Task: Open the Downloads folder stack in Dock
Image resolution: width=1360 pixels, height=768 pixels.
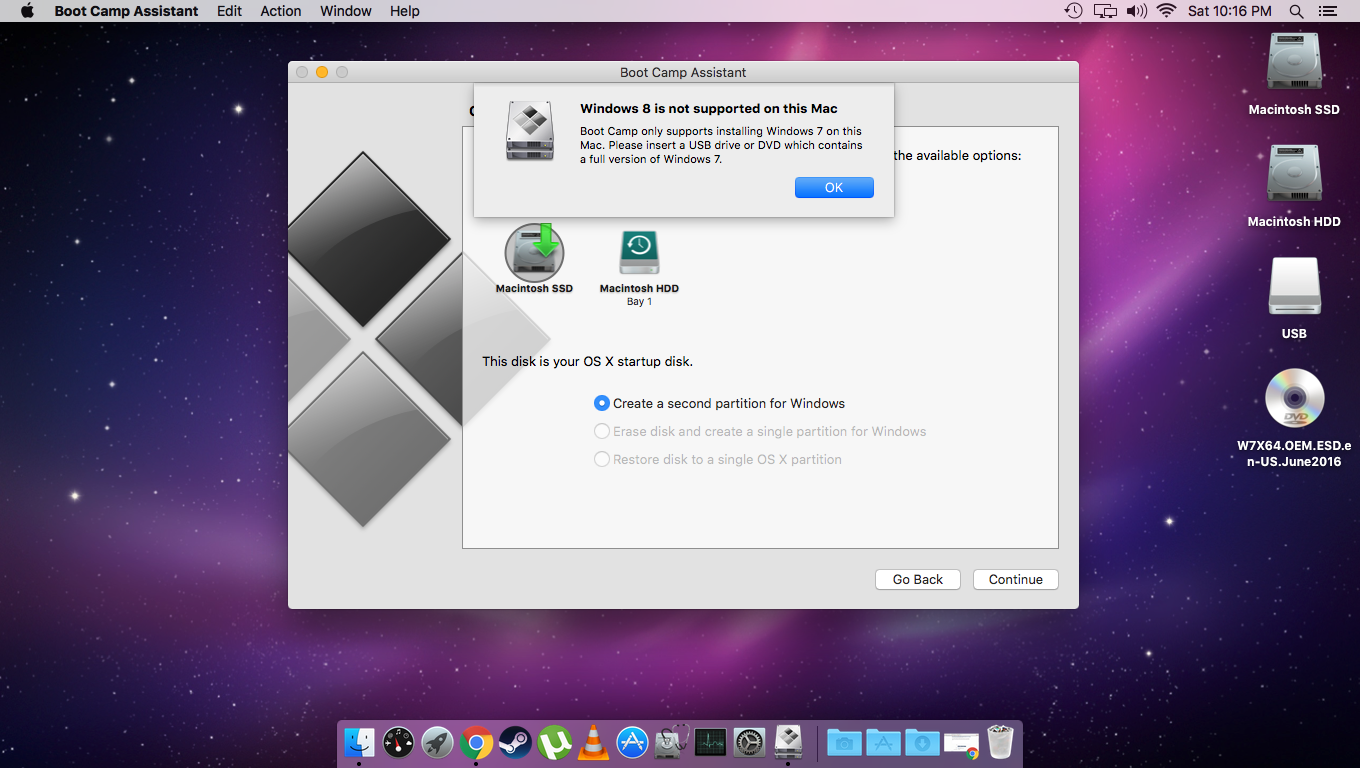Action: coord(922,742)
